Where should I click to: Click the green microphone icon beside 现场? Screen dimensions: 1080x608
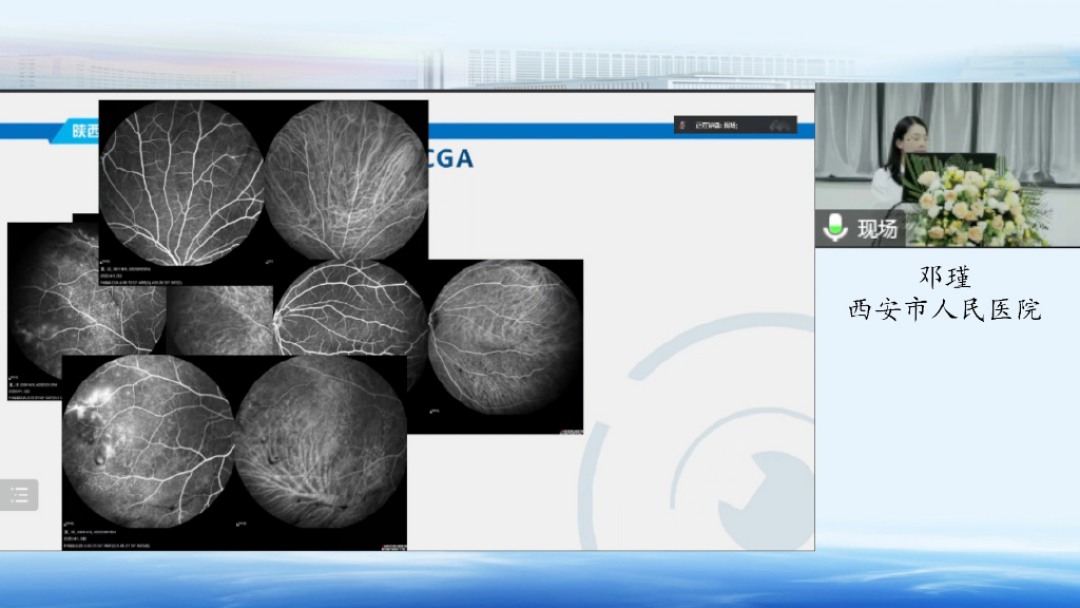pos(834,229)
